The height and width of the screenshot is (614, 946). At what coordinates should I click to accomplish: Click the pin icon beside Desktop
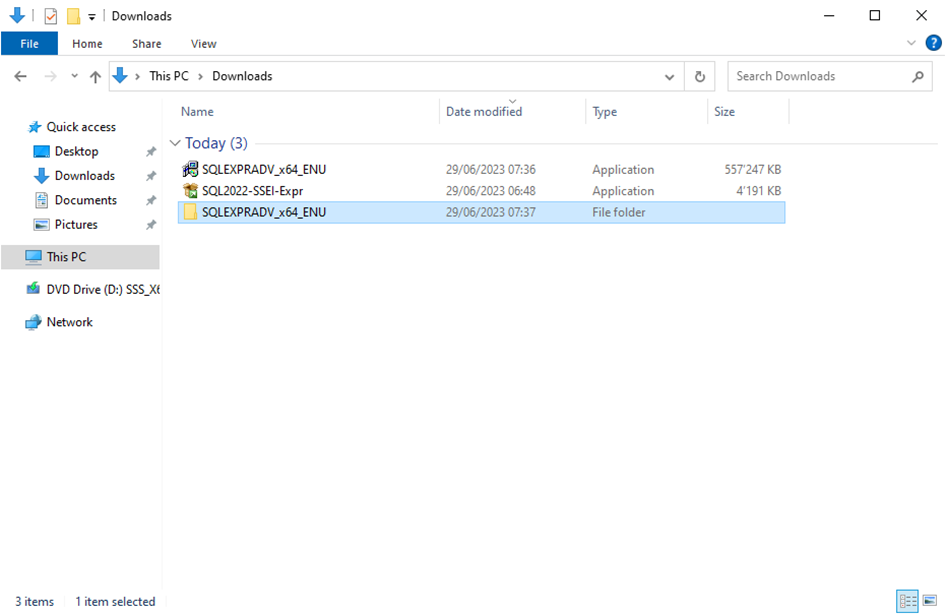tap(151, 151)
